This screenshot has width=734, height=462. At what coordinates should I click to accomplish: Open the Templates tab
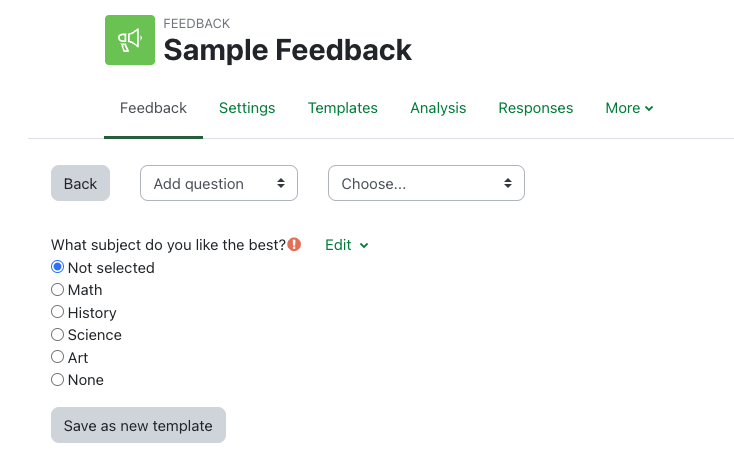point(343,108)
